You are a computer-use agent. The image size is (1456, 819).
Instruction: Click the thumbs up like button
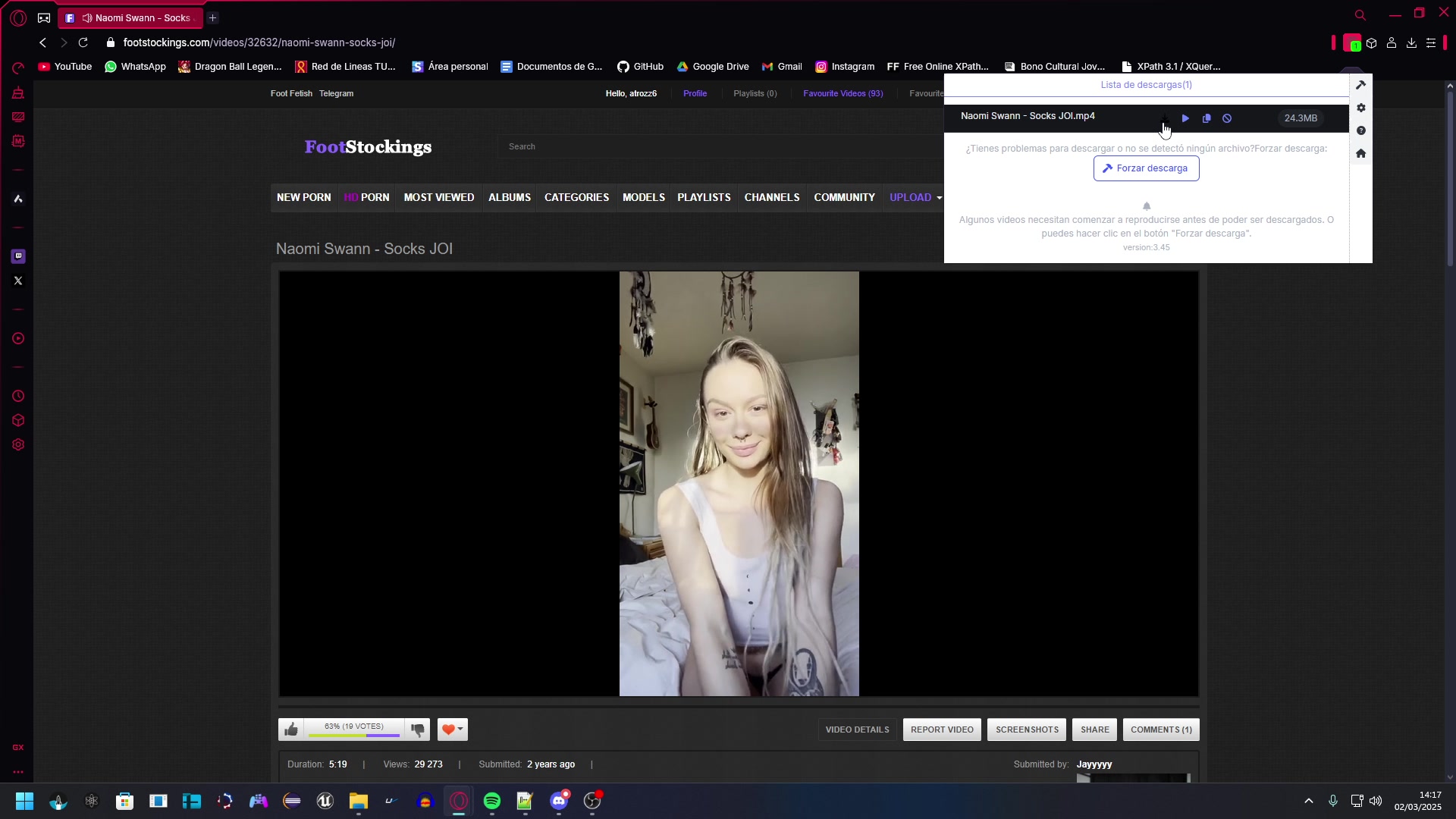[x=291, y=730]
